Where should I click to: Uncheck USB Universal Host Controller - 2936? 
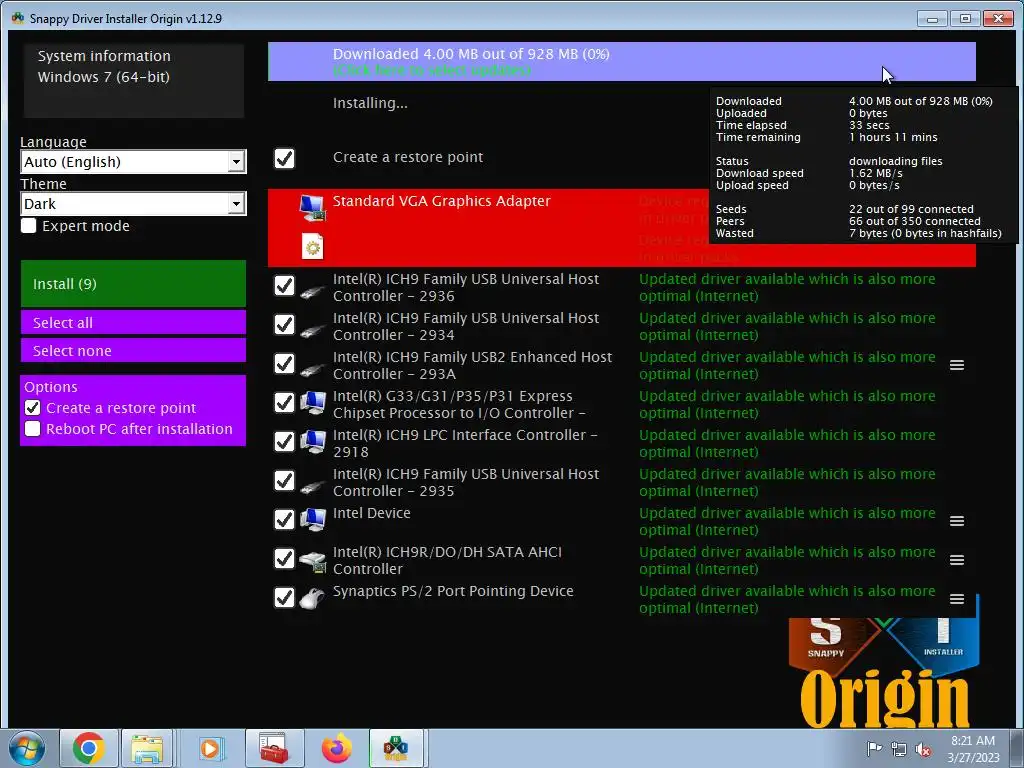pyautogui.click(x=284, y=285)
